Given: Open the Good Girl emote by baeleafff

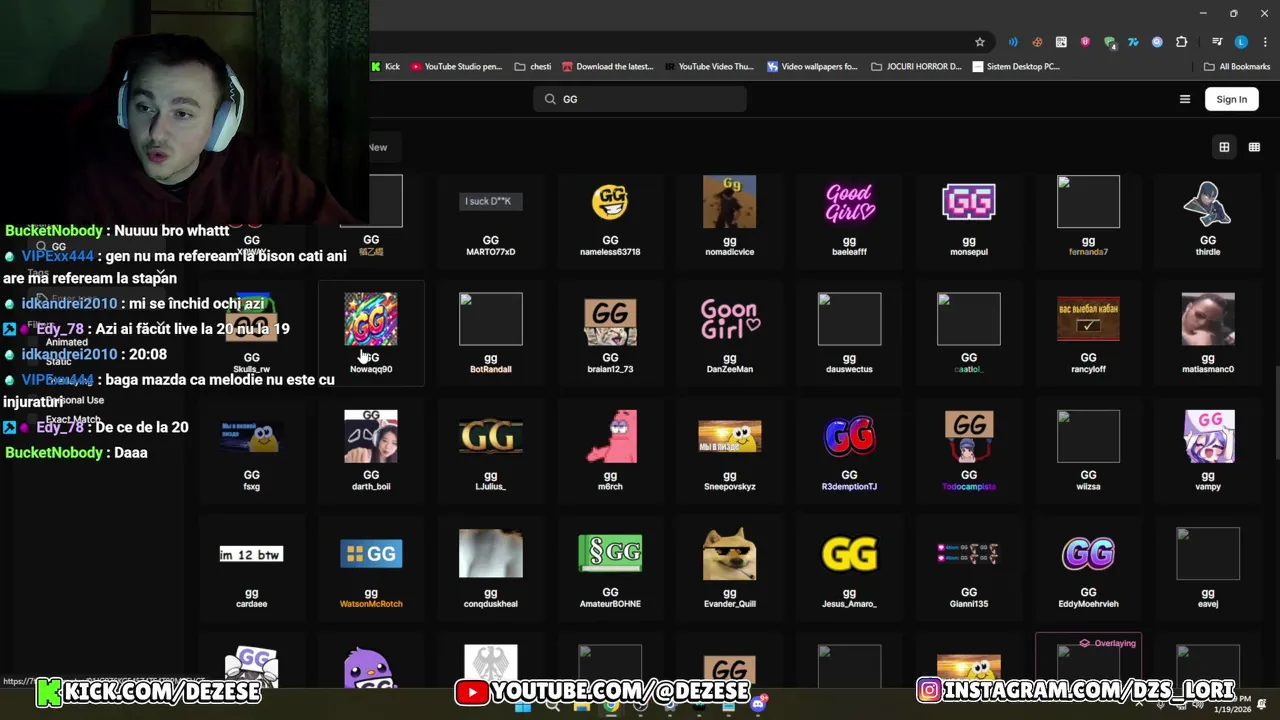Looking at the screenshot, I should pyautogui.click(x=849, y=202).
